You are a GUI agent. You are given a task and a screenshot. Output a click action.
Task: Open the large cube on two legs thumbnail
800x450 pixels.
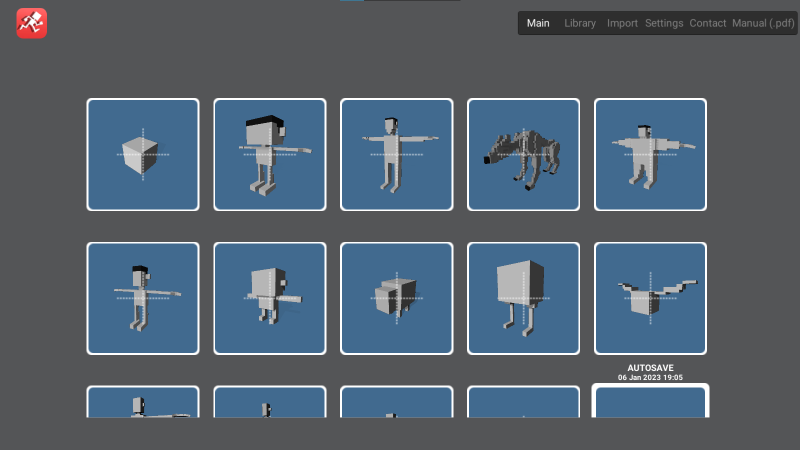523,298
